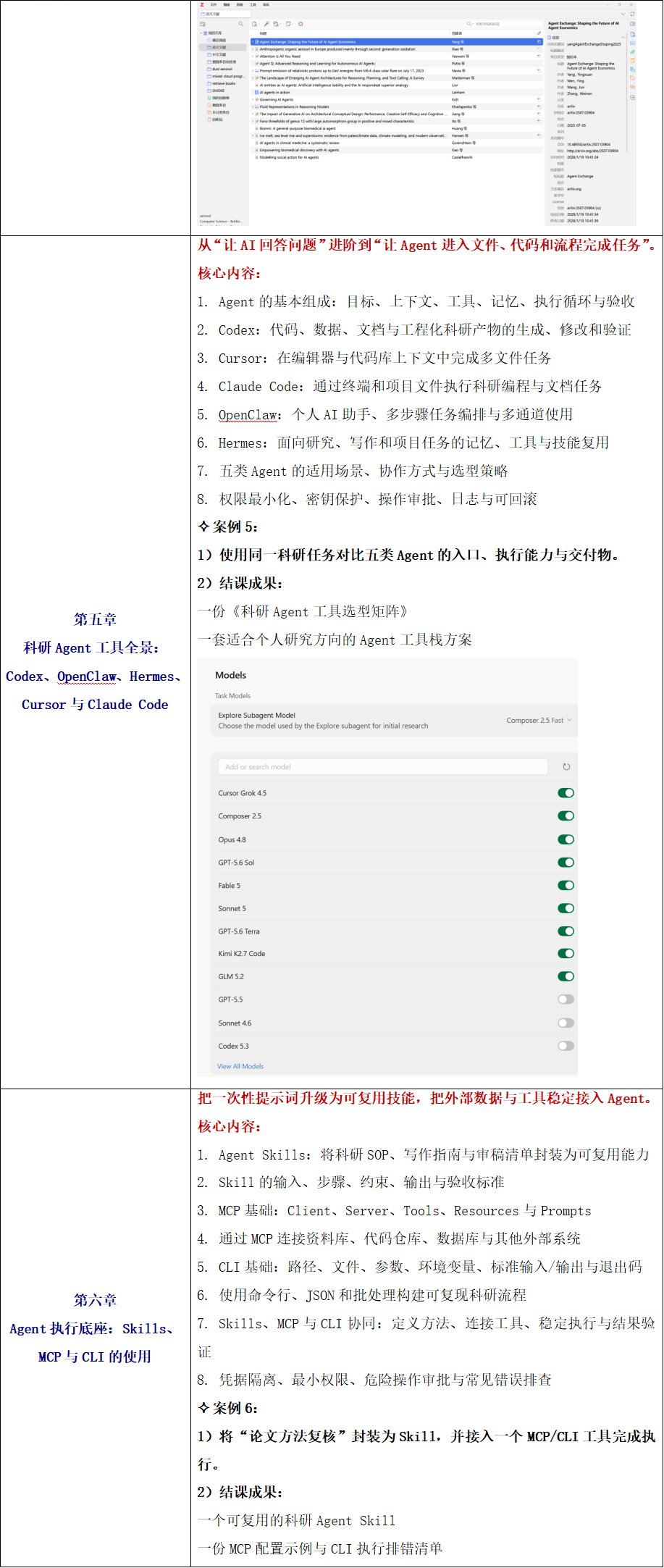The height and width of the screenshot is (1568, 664).
Task: Toggle the Fable 5 model switch
Action: click(x=566, y=886)
